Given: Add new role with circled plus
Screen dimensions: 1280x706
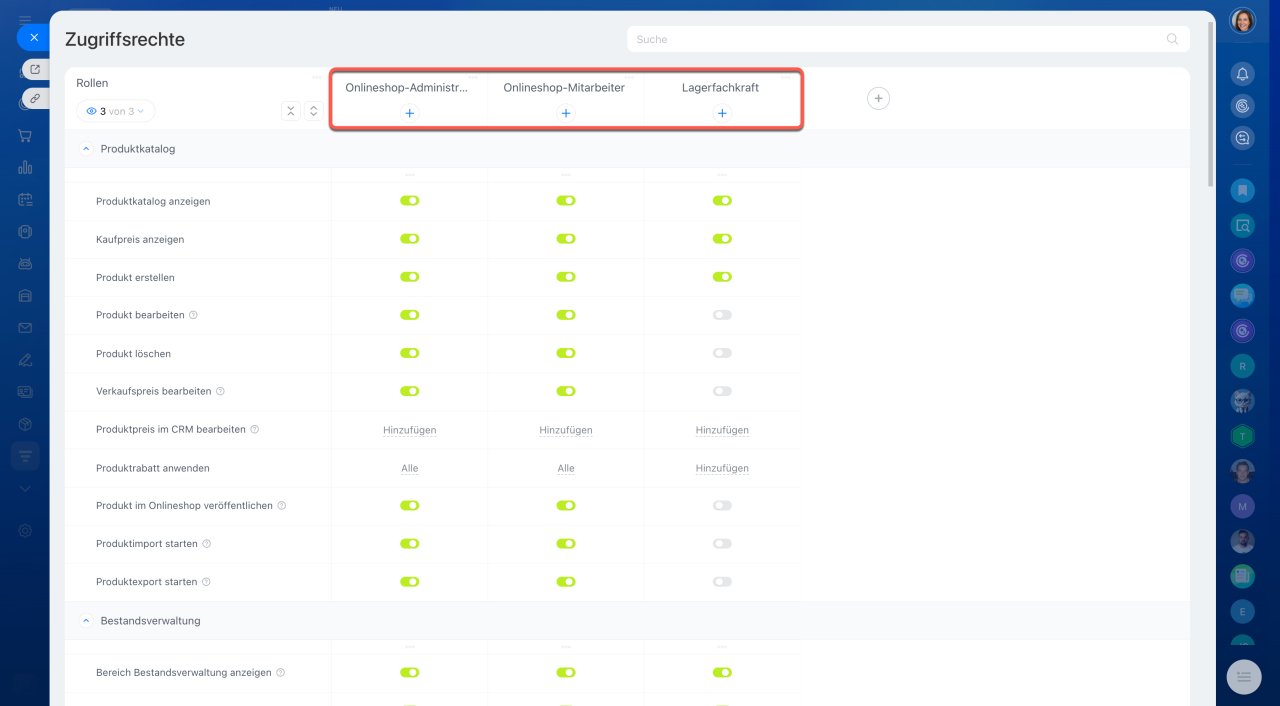Looking at the screenshot, I should (878, 98).
